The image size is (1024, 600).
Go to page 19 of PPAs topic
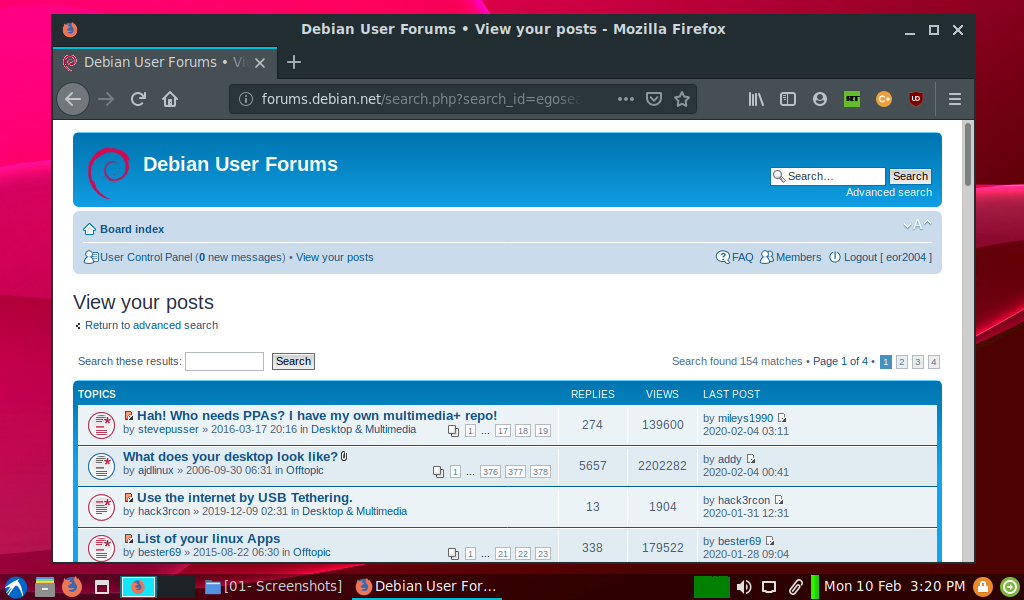pyautogui.click(x=543, y=431)
